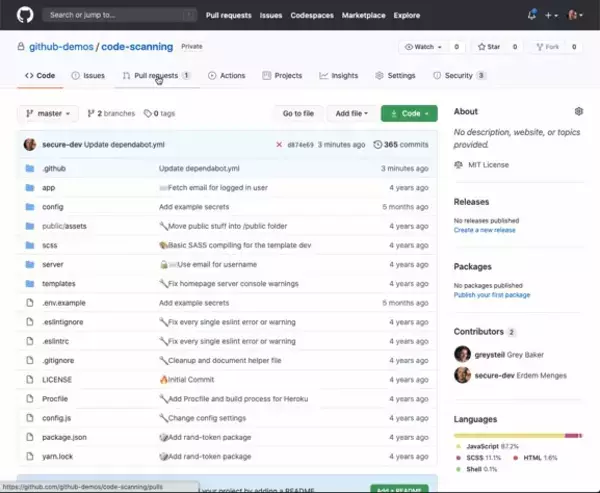
Task: Click Create a new release link
Action: point(484,230)
